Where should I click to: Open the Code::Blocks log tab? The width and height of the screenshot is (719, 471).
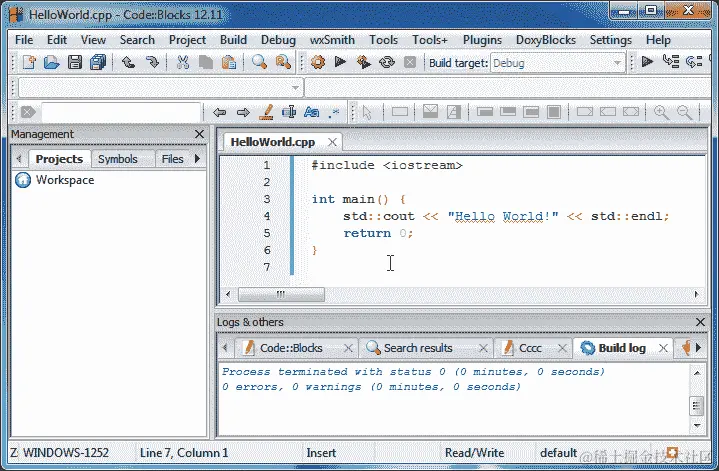click(x=291, y=348)
